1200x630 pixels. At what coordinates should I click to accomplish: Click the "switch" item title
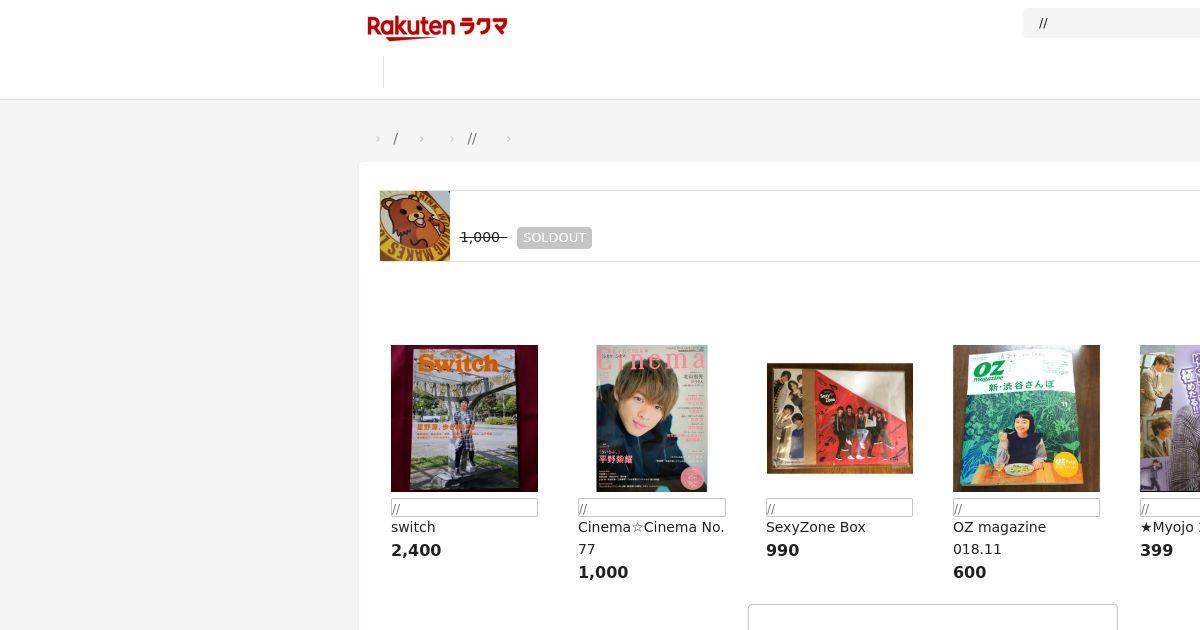pos(413,527)
